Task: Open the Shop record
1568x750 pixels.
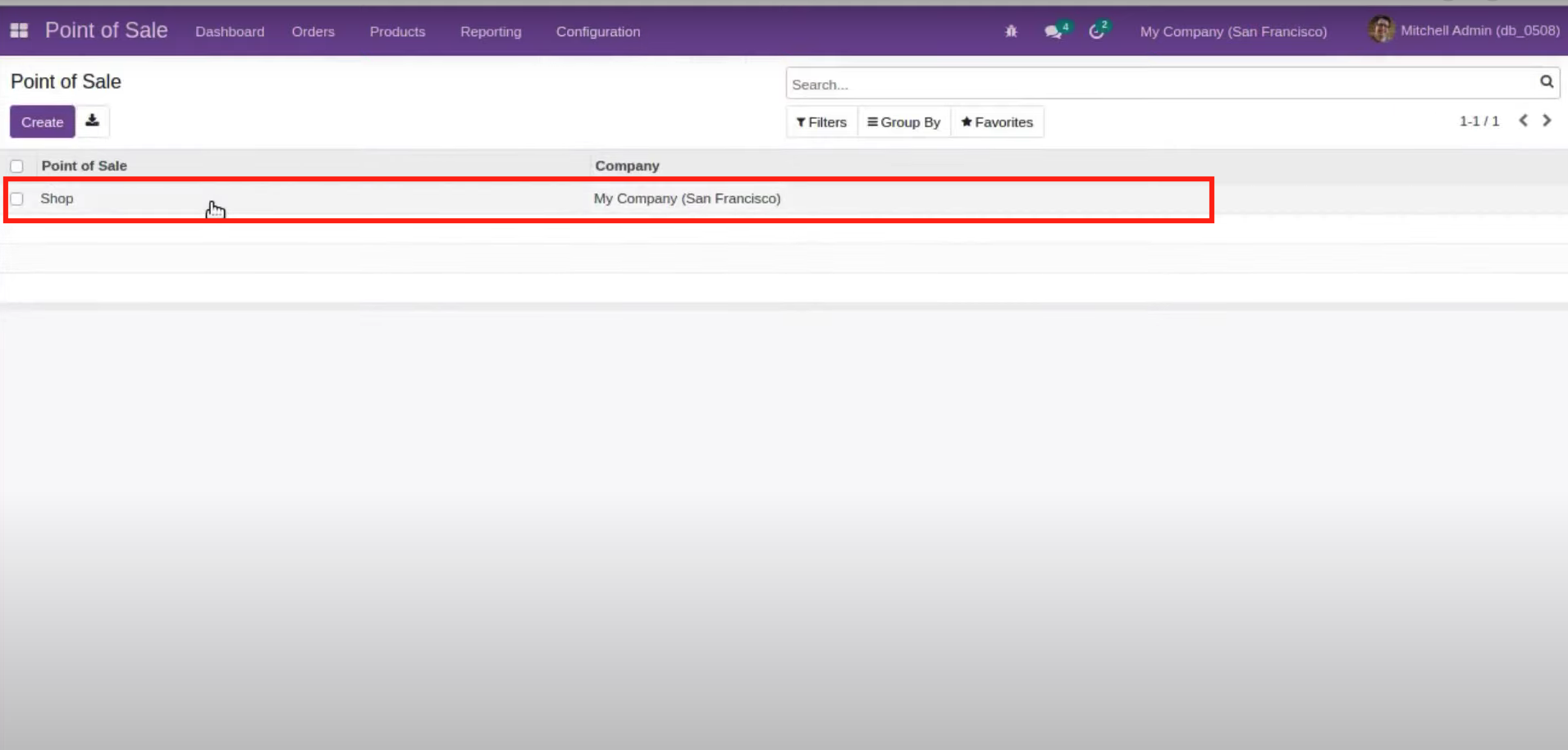Action: pyautogui.click(x=57, y=199)
